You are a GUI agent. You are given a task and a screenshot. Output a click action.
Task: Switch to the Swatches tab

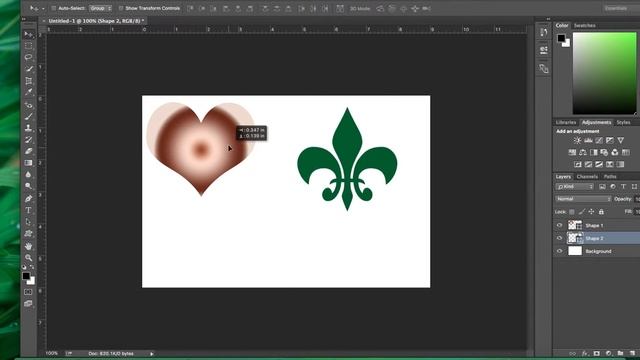tap(584, 25)
